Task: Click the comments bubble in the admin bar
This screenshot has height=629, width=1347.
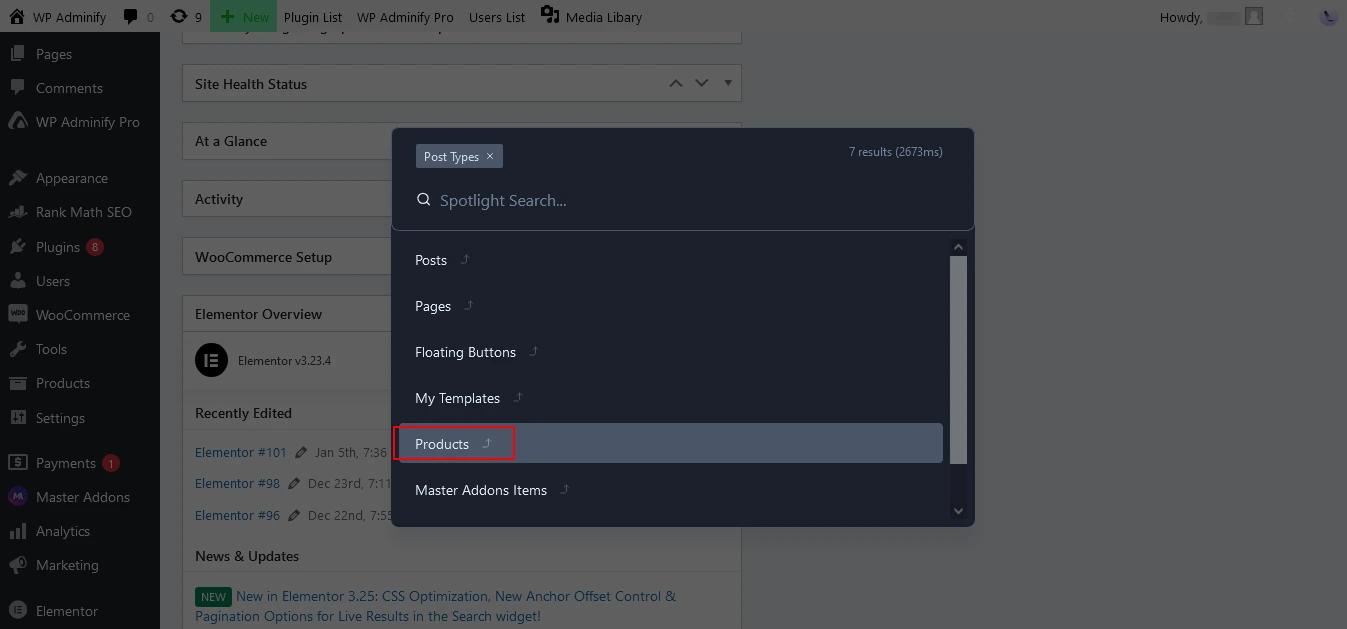Action: coord(130,16)
